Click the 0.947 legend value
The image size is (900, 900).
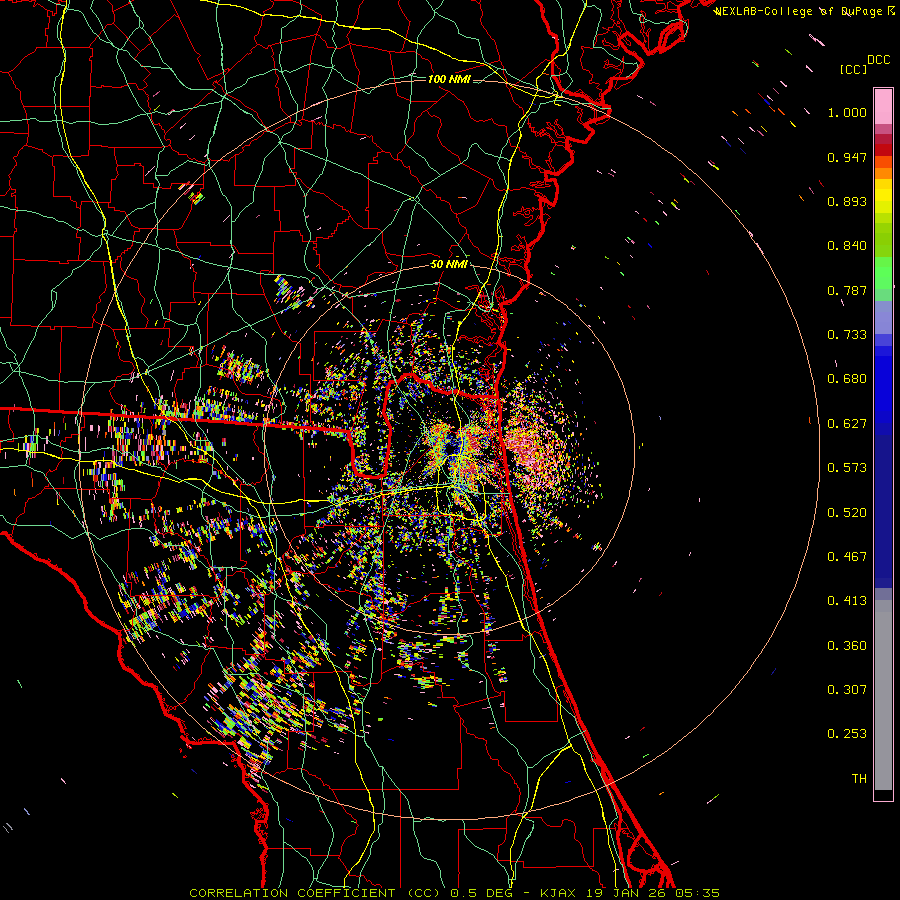click(x=847, y=158)
